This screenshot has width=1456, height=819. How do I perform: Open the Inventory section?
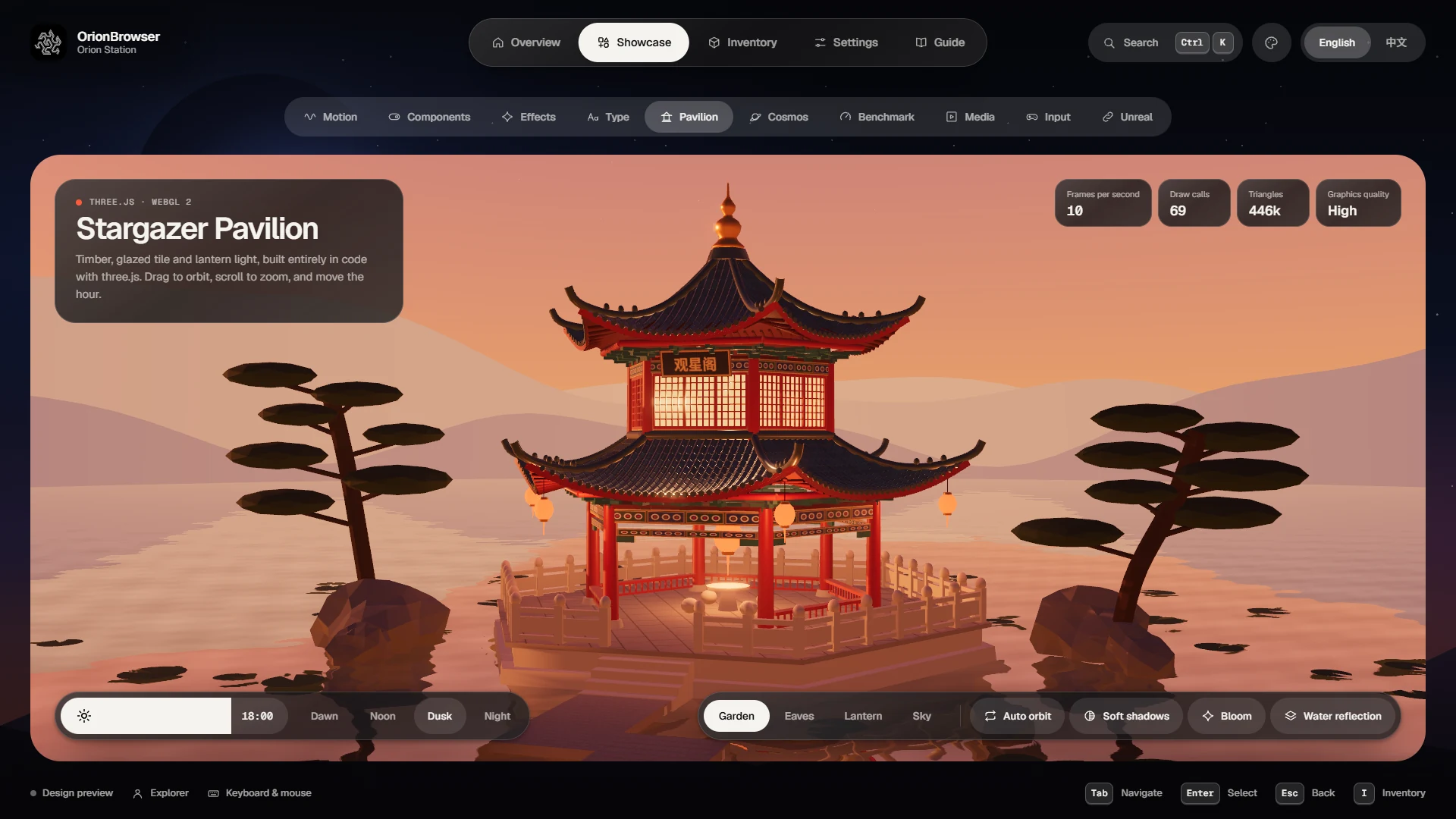coord(742,42)
